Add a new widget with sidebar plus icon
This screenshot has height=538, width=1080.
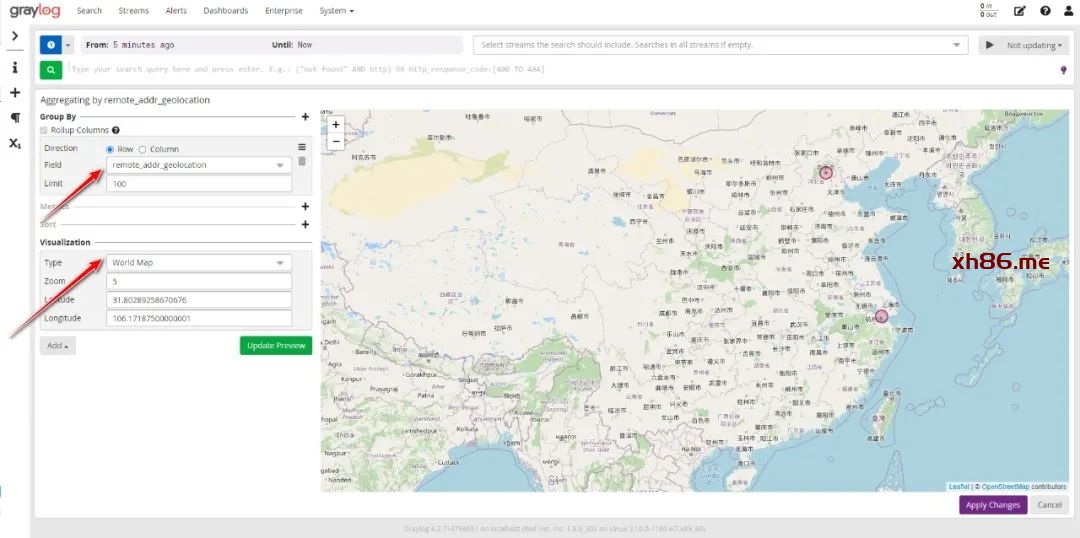15,93
